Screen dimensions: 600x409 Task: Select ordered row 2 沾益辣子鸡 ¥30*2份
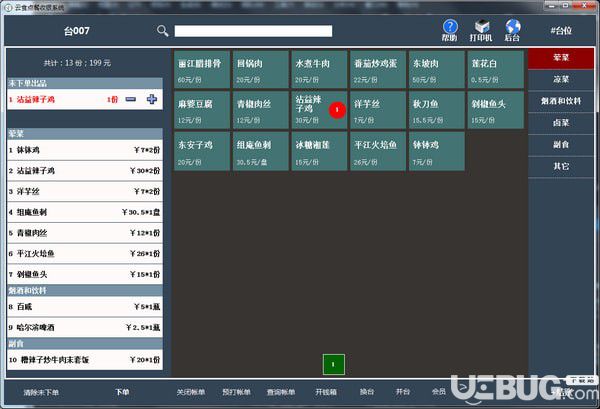(x=85, y=171)
